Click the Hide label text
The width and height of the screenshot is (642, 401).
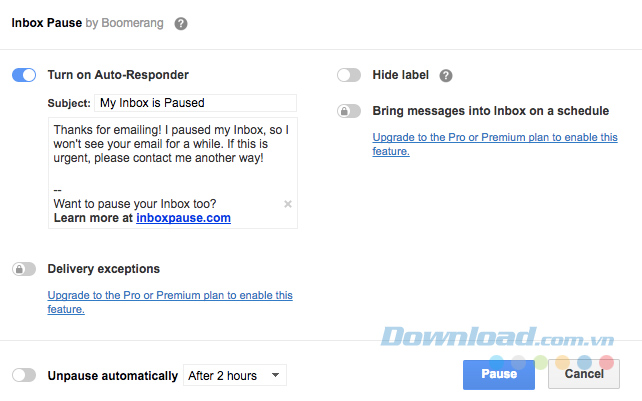pyautogui.click(x=401, y=75)
